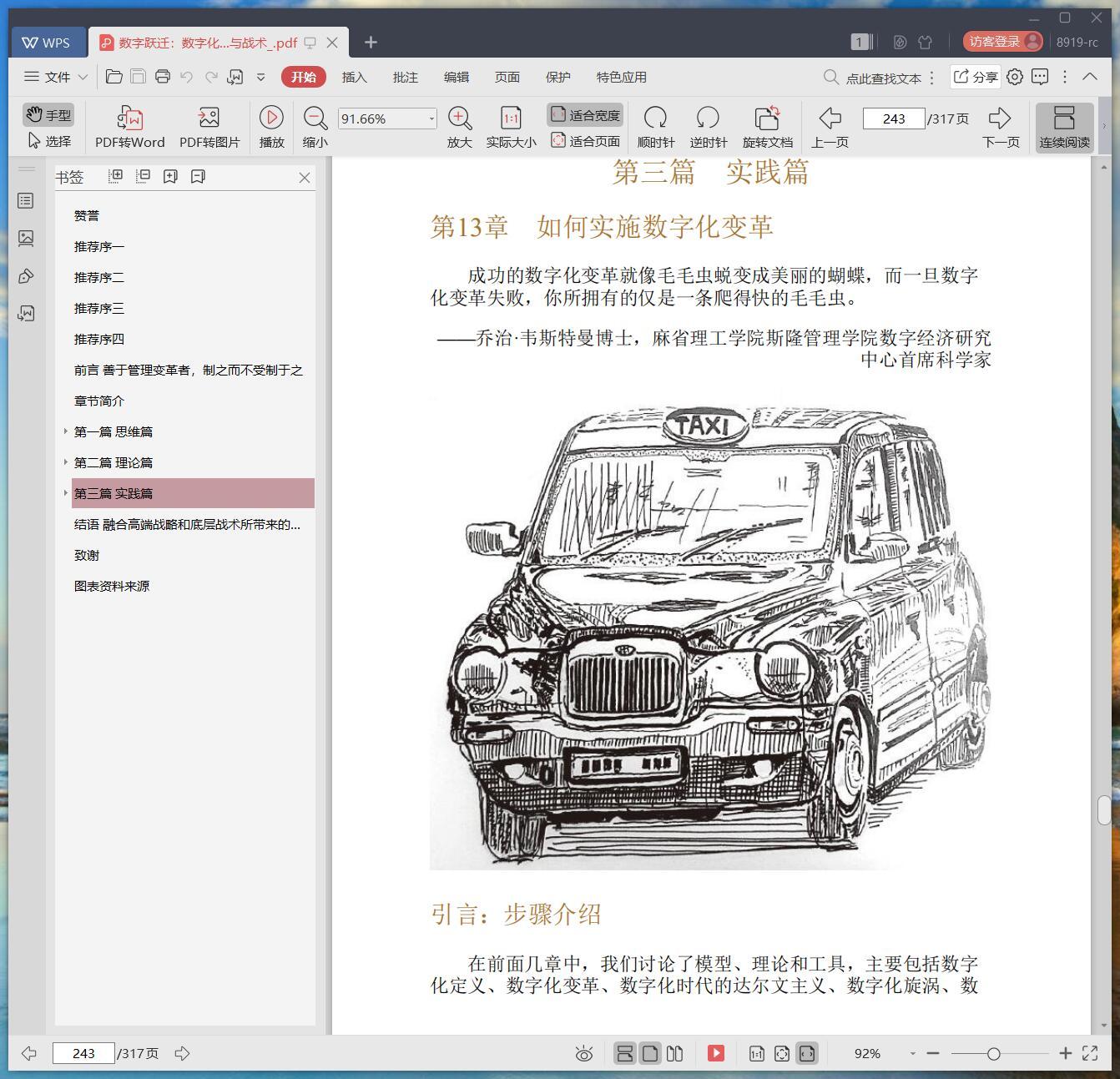Go to 下一页 next page

(1000, 127)
